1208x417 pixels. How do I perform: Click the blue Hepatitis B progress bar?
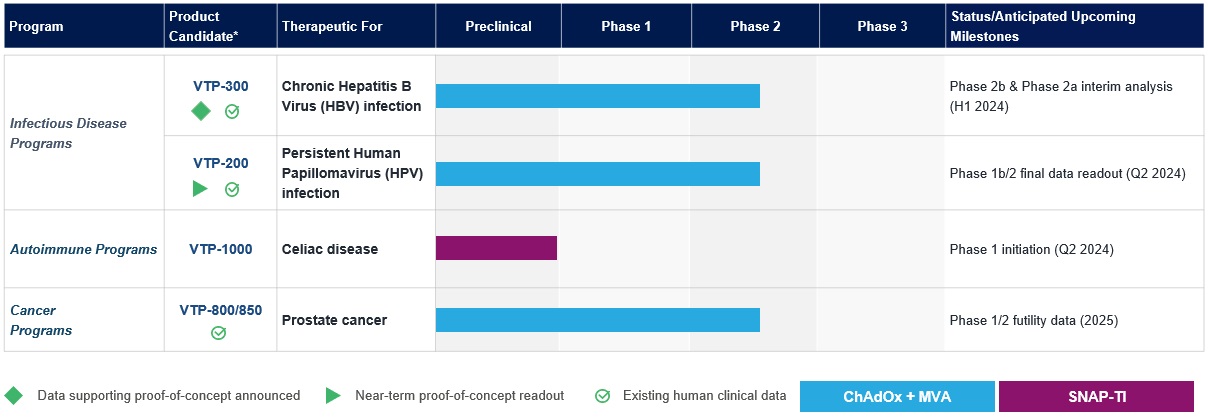pyautogui.click(x=597, y=96)
